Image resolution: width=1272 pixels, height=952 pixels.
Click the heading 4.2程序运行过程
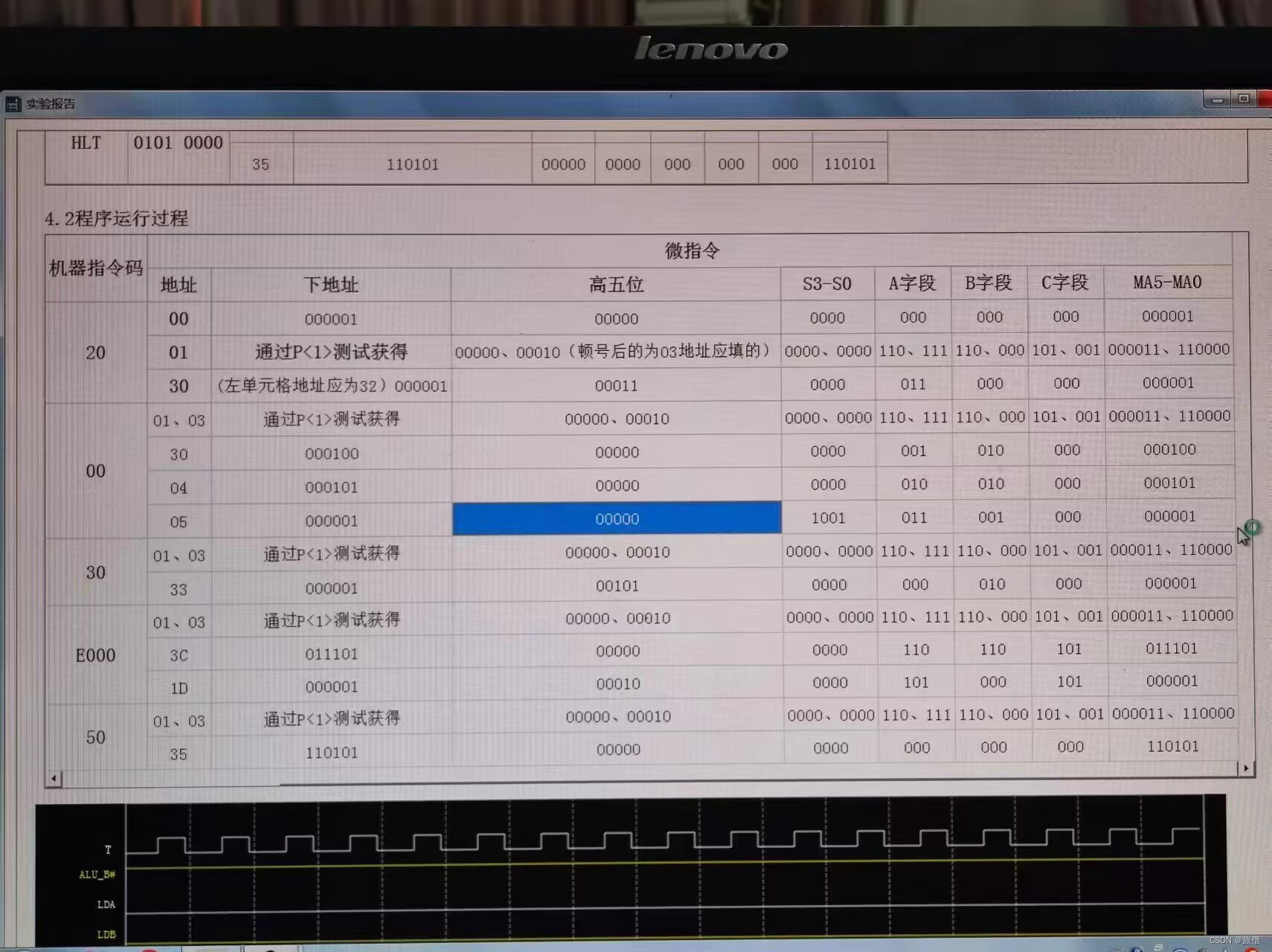(117, 219)
